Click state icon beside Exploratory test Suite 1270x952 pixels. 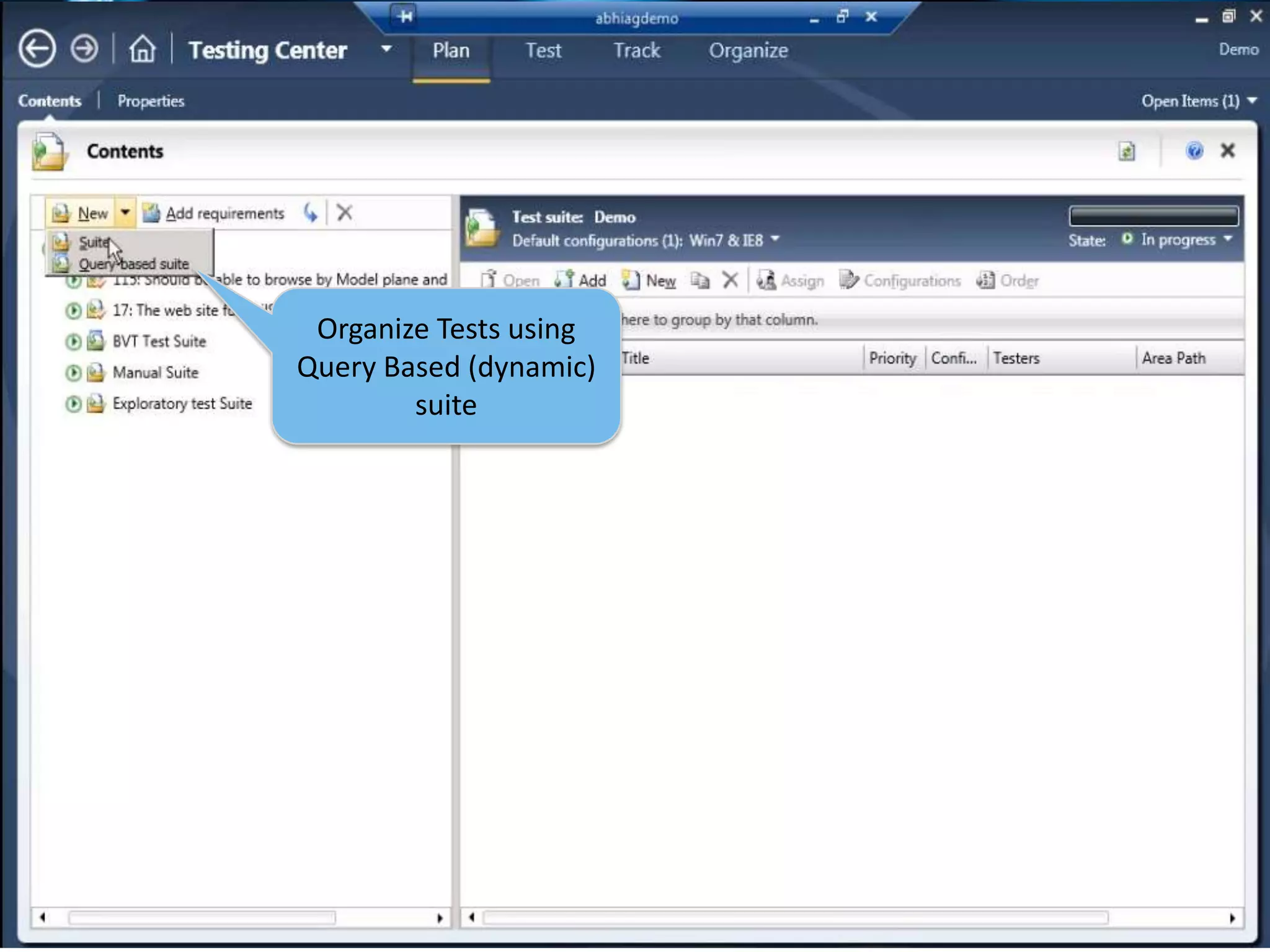[x=73, y=404]
